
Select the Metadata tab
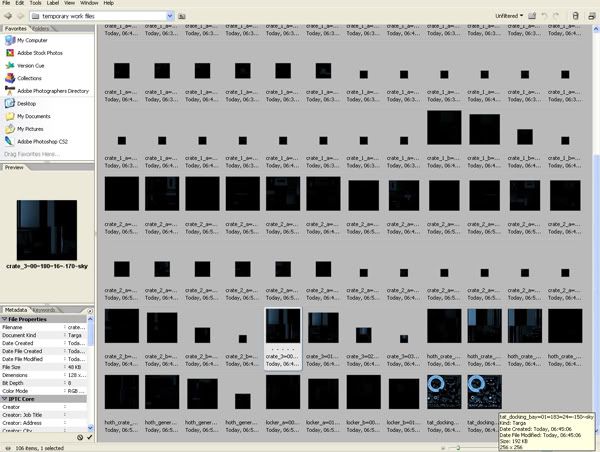16,310
